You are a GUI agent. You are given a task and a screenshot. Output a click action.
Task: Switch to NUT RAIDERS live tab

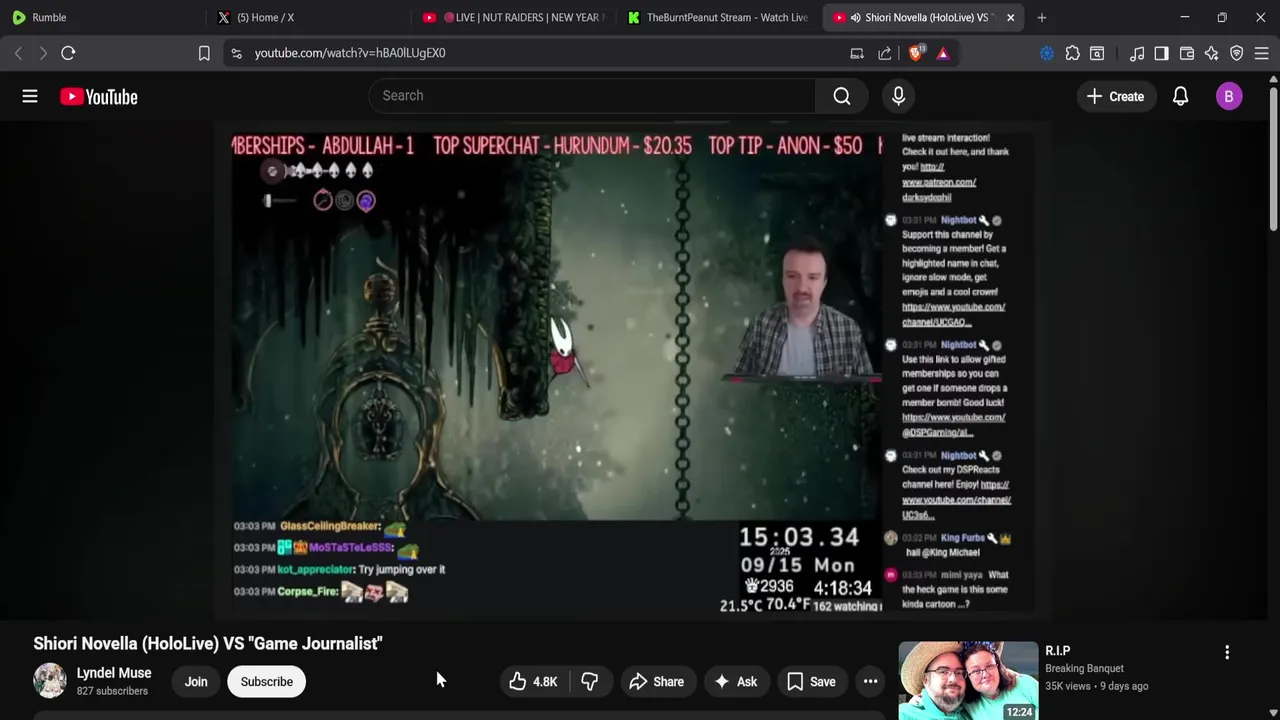(x=515, y=17)
